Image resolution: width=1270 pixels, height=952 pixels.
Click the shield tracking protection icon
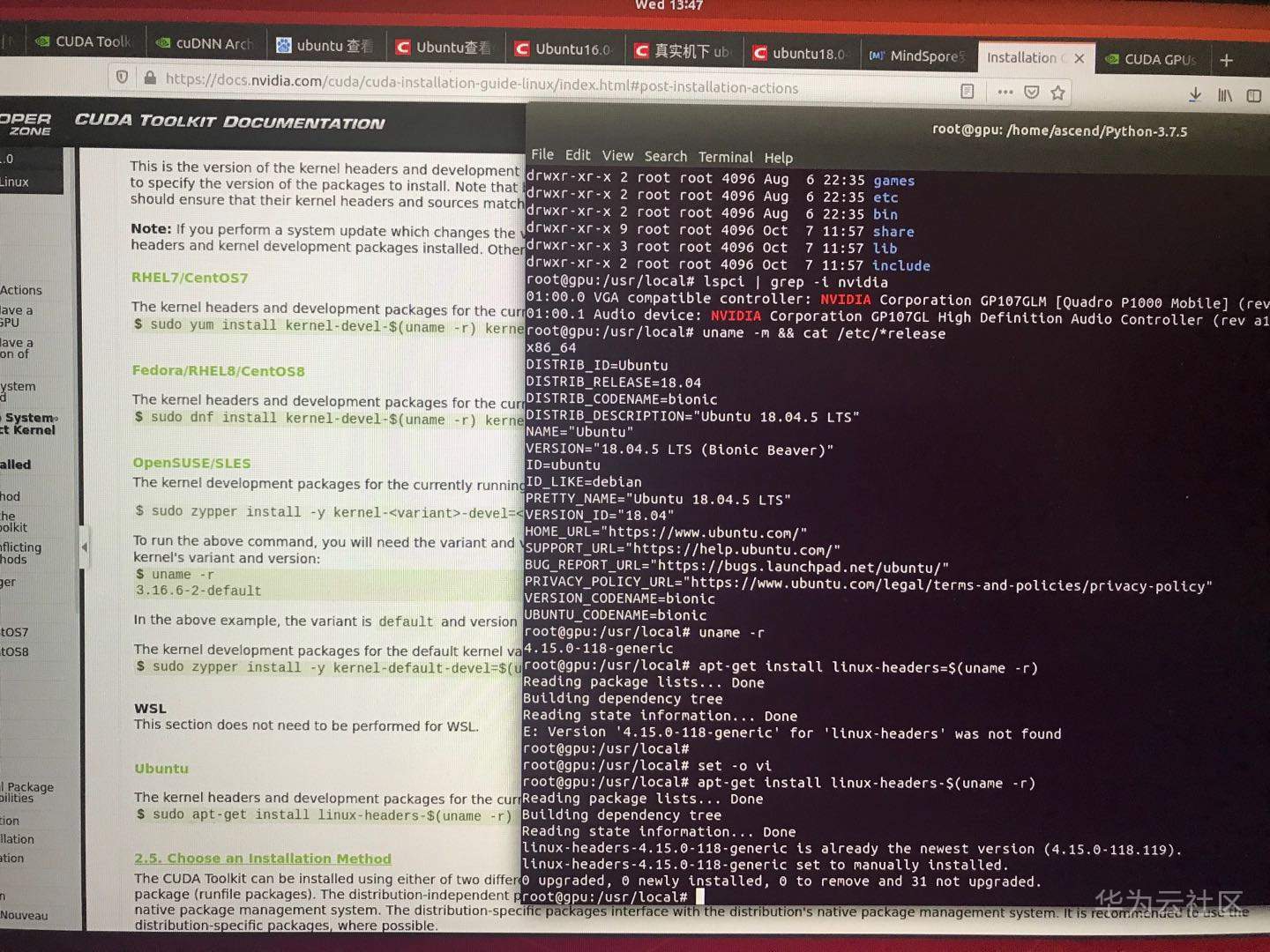pyautogui.click(x=123, y=77)
